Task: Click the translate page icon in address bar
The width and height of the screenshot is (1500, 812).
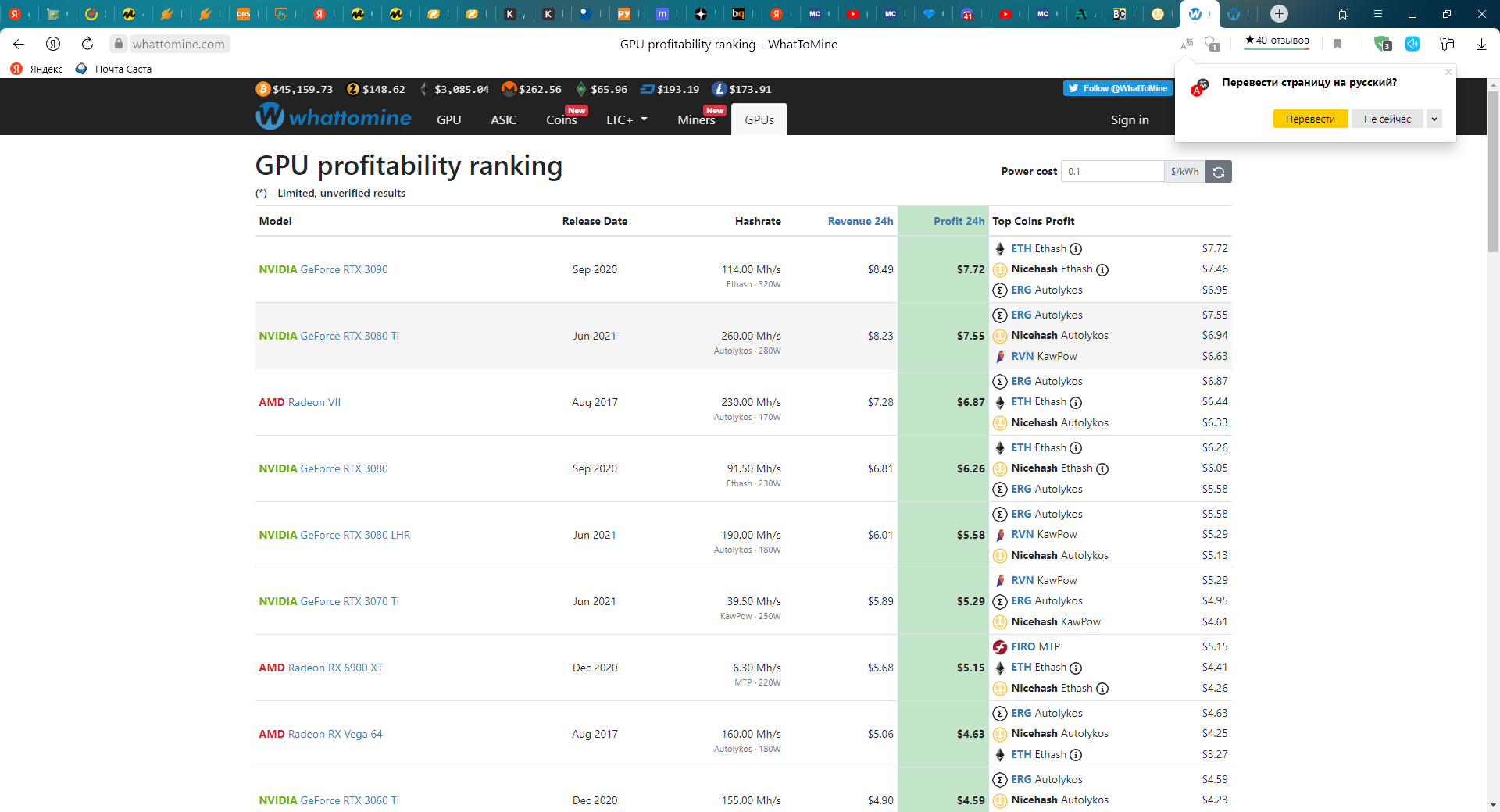Action: [1186, 44]
